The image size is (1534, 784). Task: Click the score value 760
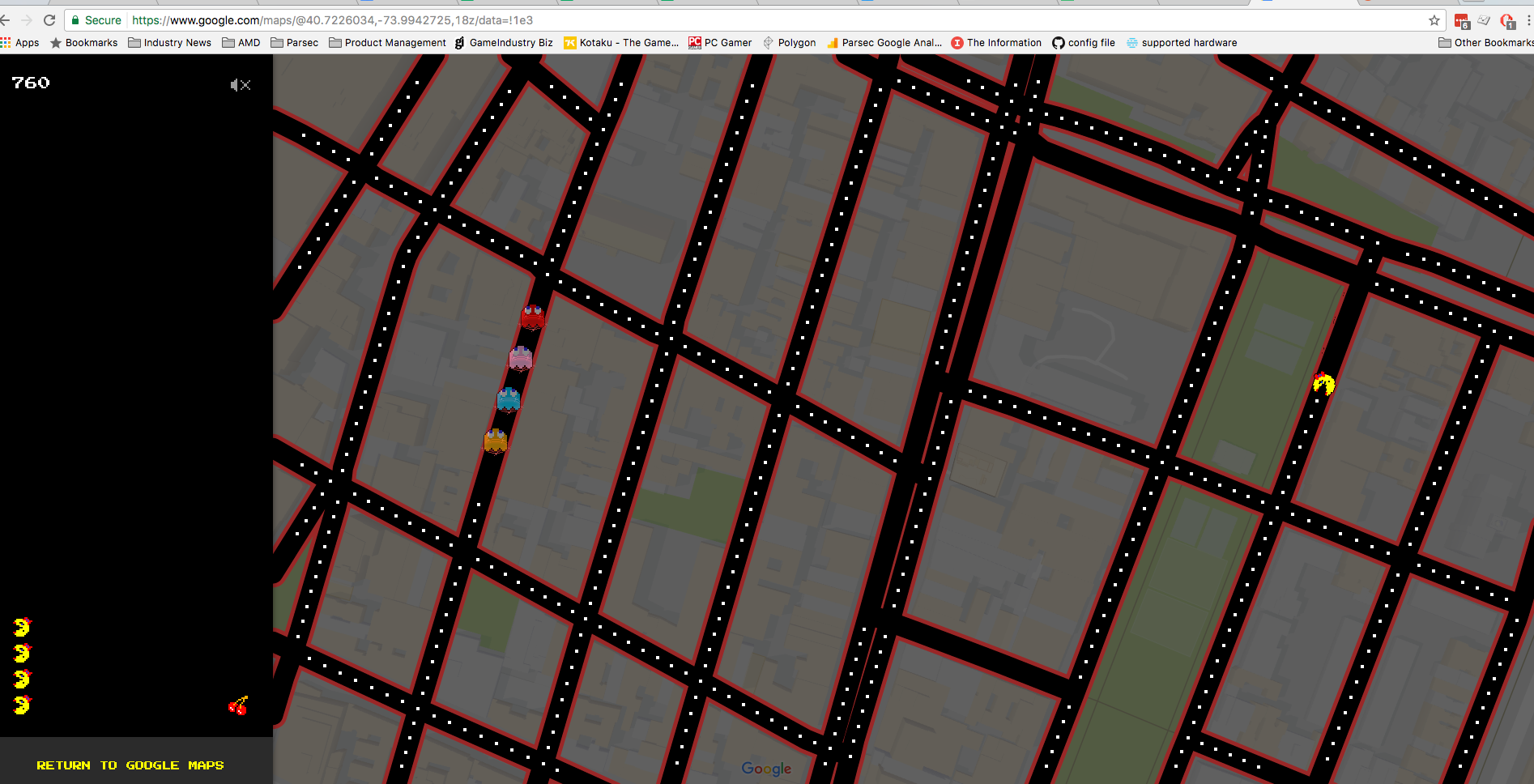[x=31, y=83]
